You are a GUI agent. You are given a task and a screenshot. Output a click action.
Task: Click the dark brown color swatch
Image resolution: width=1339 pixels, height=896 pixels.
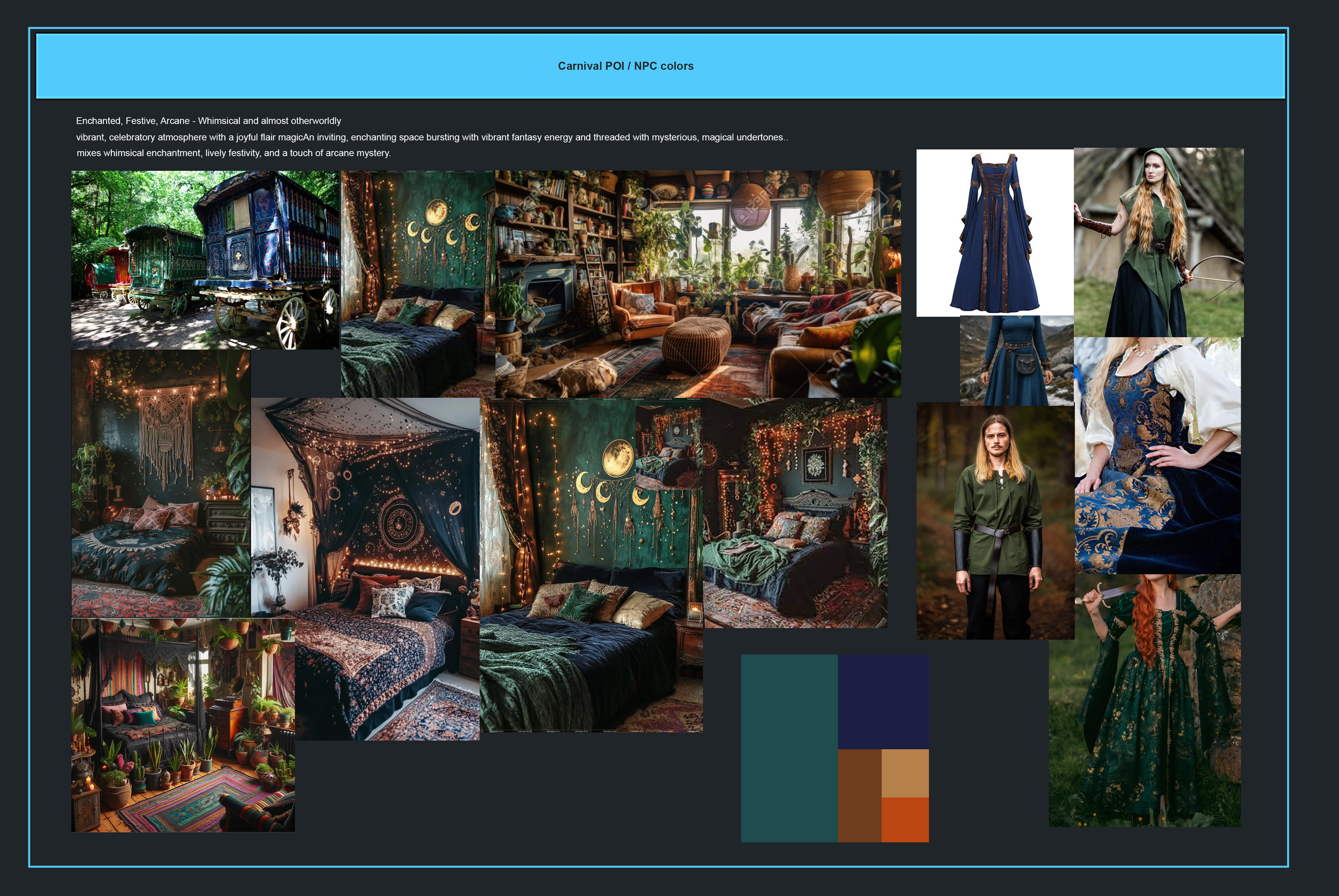(x=859, y=795)
